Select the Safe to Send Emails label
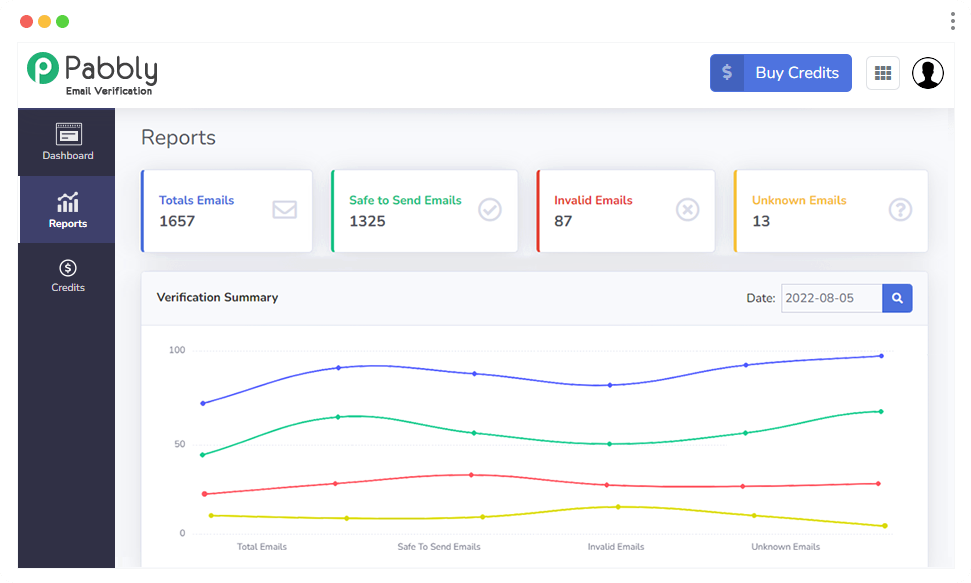Screen dimensions: 971x583 [x=405, y=200]
